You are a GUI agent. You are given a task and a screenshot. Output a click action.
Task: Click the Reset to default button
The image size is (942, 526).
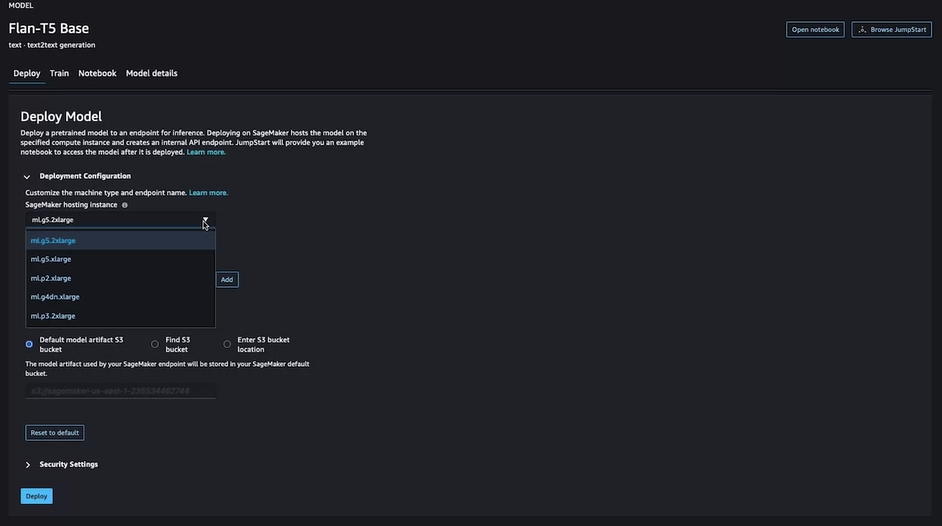[x=55, y=433]
